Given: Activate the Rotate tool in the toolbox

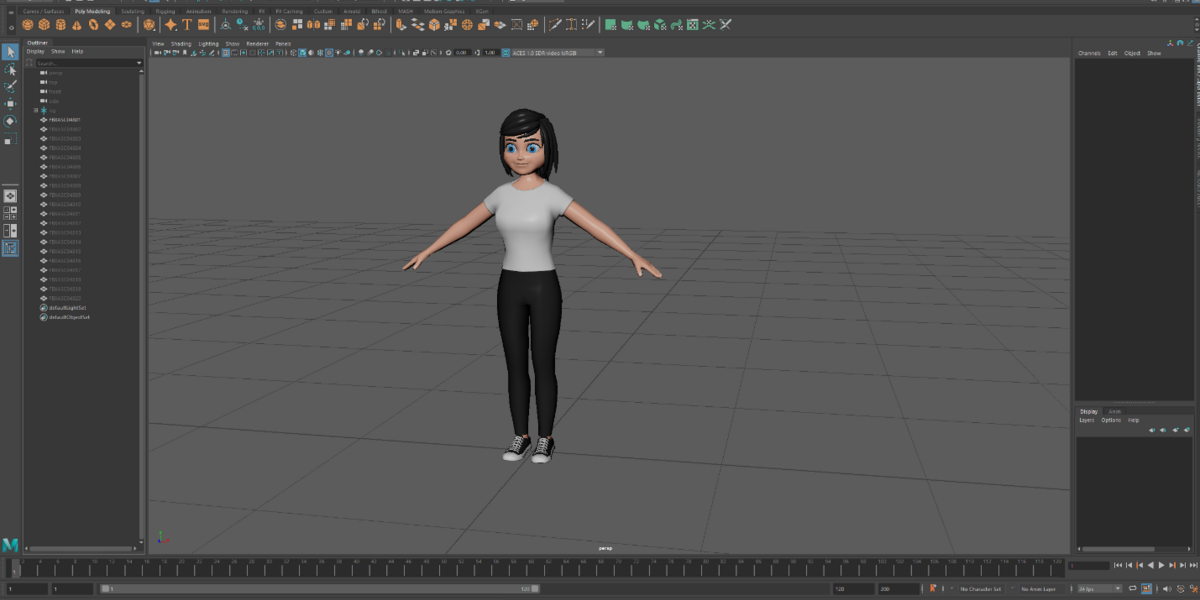Looking at the screenshot, I should point(10,121).
